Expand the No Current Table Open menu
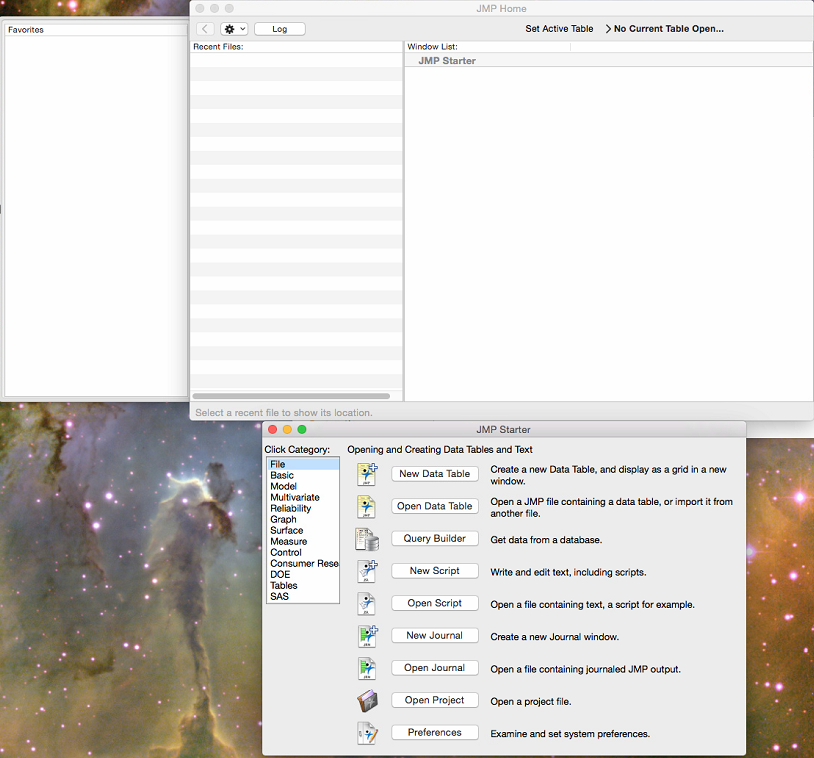The image size is (814, 758). tap(664, 29)
